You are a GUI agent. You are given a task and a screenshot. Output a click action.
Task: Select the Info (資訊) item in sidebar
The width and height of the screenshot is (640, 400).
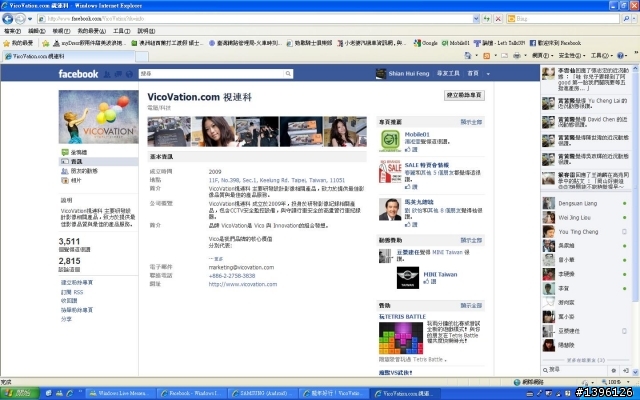(x=98, y=162)
